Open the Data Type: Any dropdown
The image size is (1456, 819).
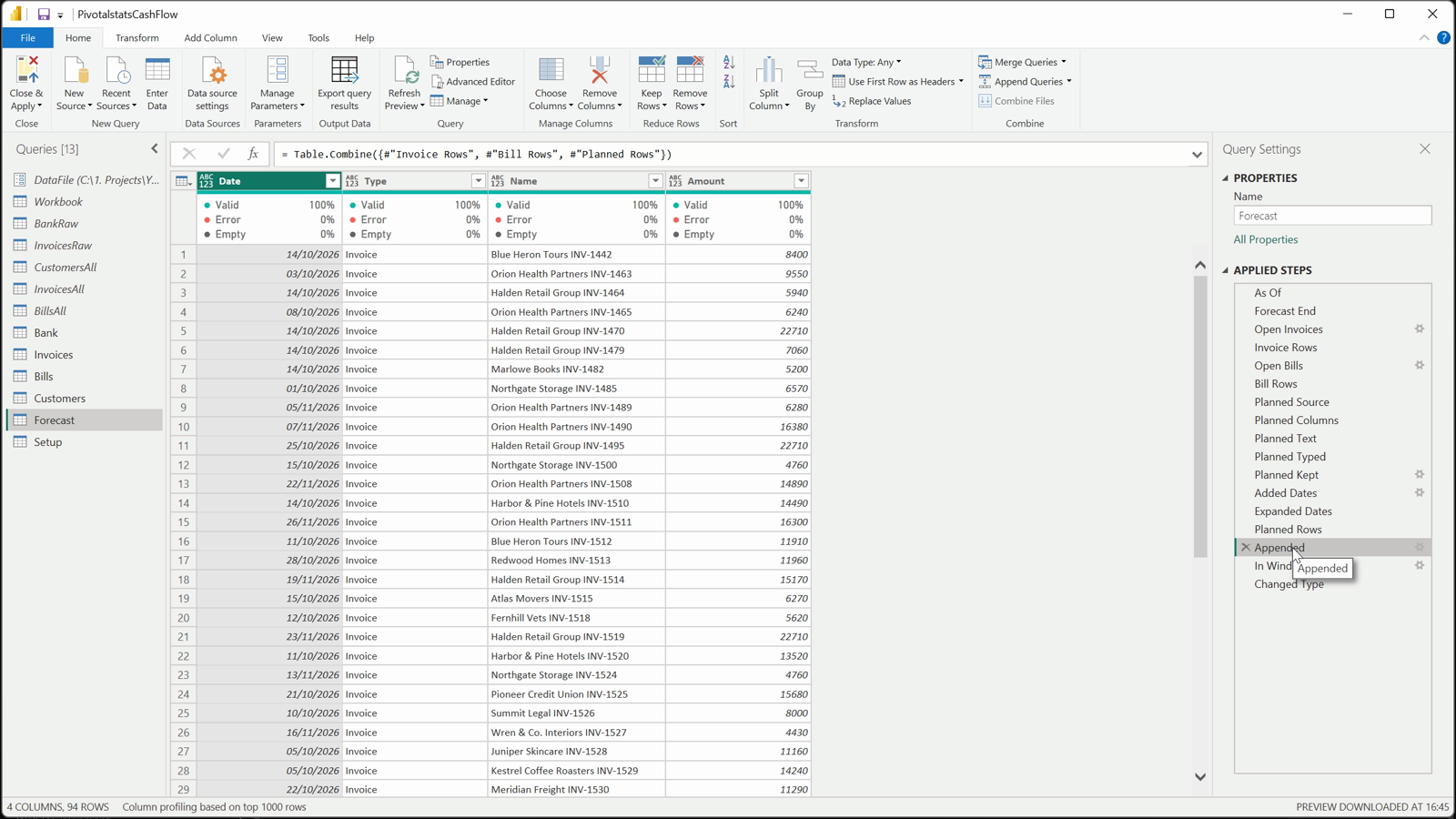point(866,62)
